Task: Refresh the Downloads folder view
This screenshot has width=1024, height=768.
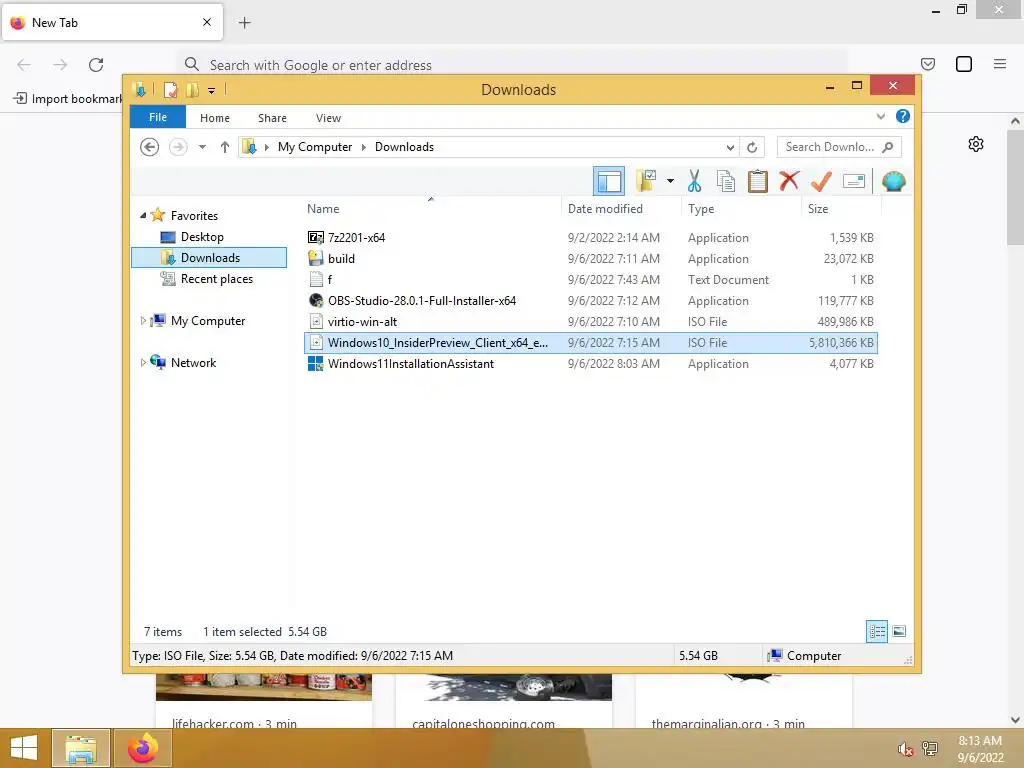Action: coord(752,147)
